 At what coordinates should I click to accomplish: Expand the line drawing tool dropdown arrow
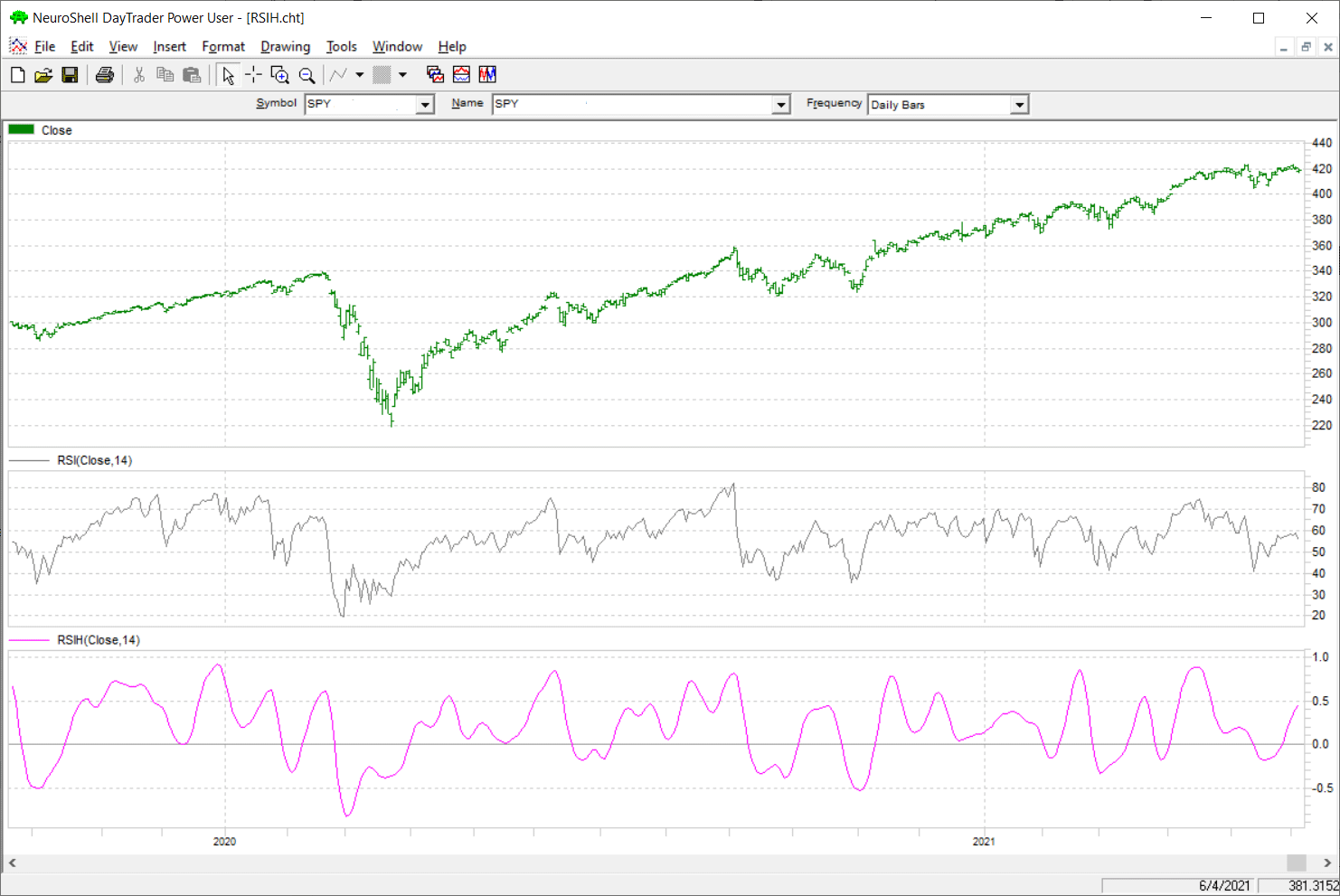(360, 75)
